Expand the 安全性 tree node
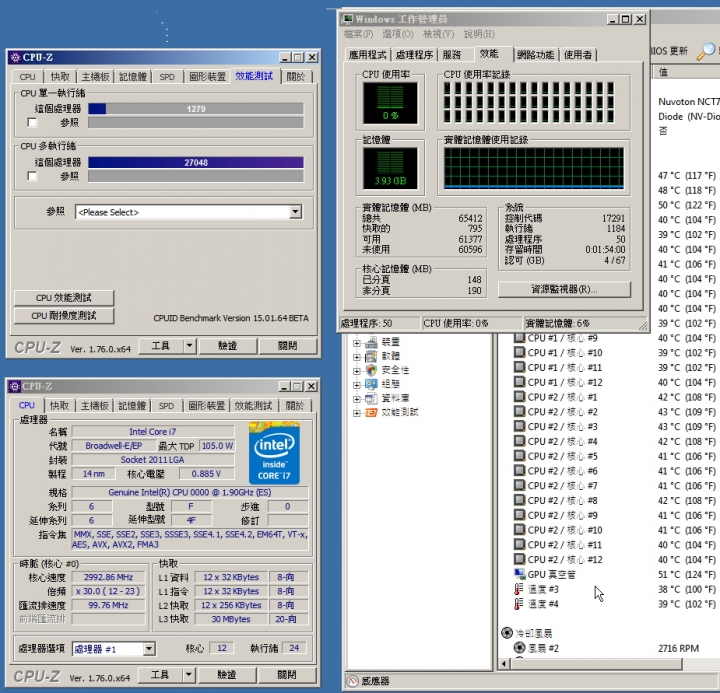This screenshot has height=693, width=720. [x=357, y=371]
